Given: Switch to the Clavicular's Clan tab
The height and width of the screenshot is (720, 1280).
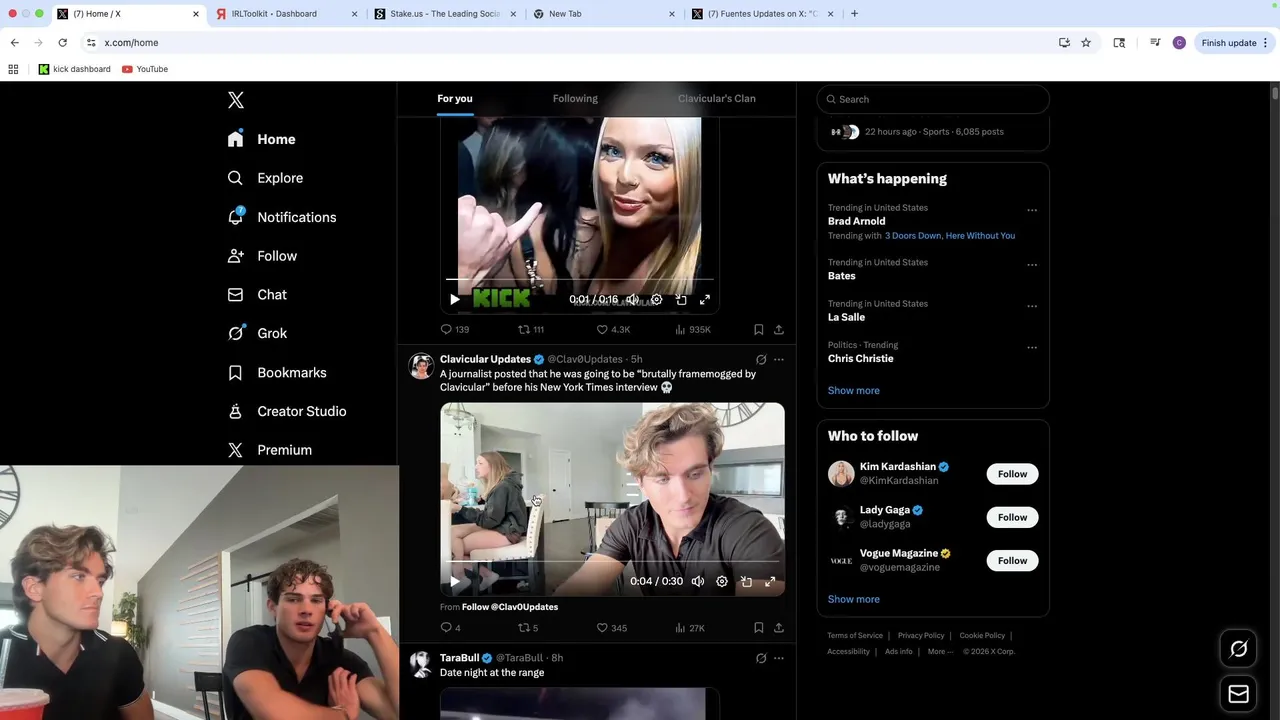Looking at the screenshot, I should [717, 98].
